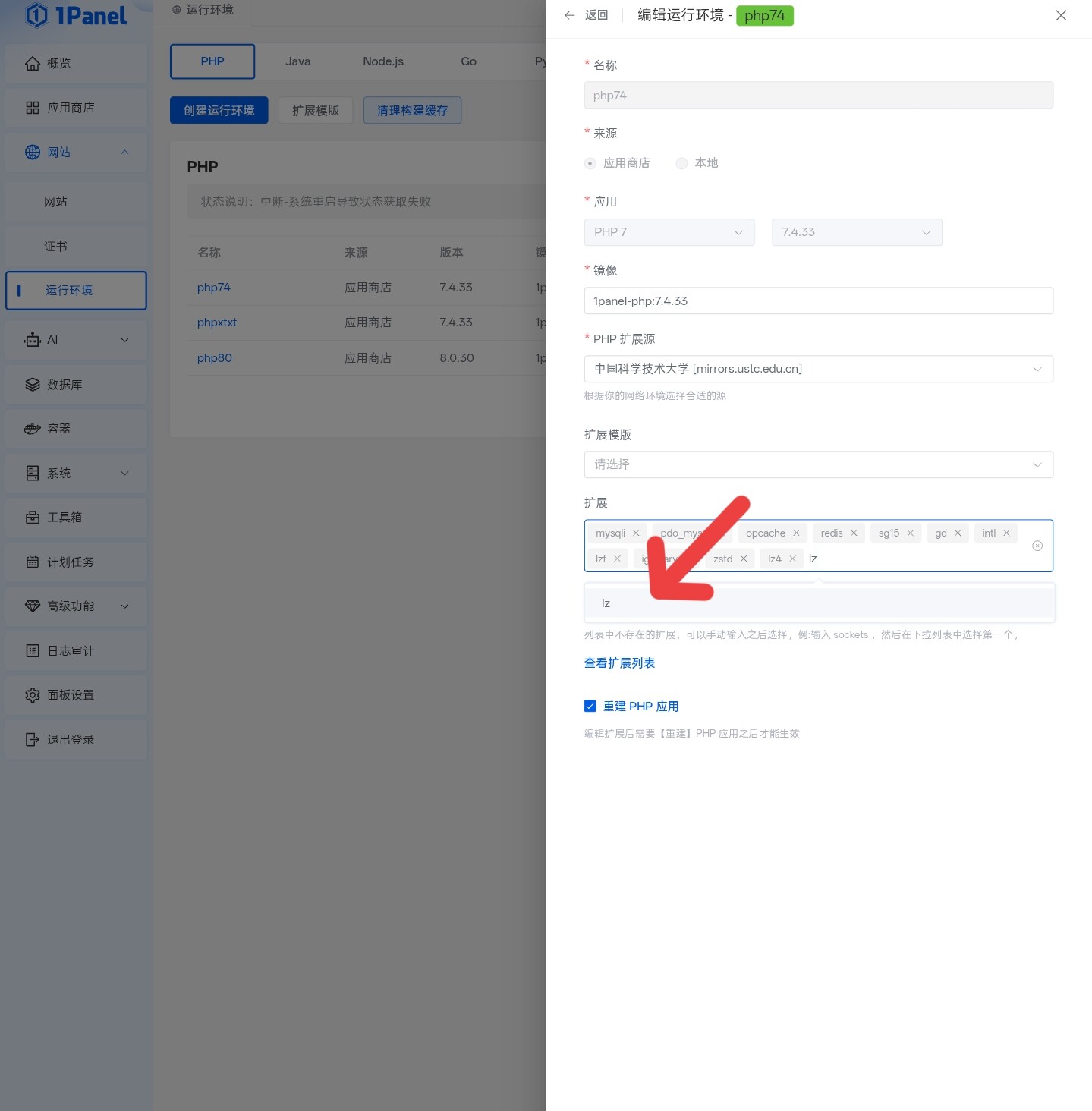Click the 创建运行环境 button
Viewport: 1092px width, 1111px height.
[x=219, y=111]
